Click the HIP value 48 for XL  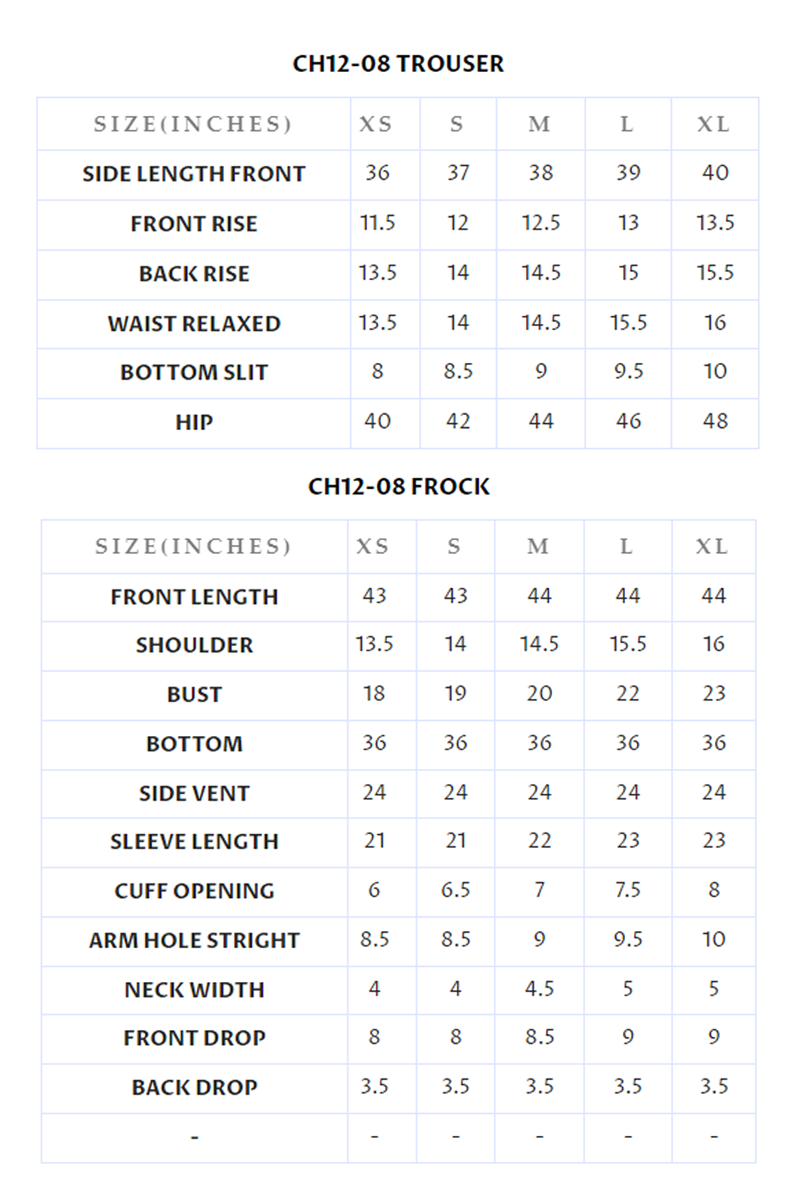click(715, 421)
